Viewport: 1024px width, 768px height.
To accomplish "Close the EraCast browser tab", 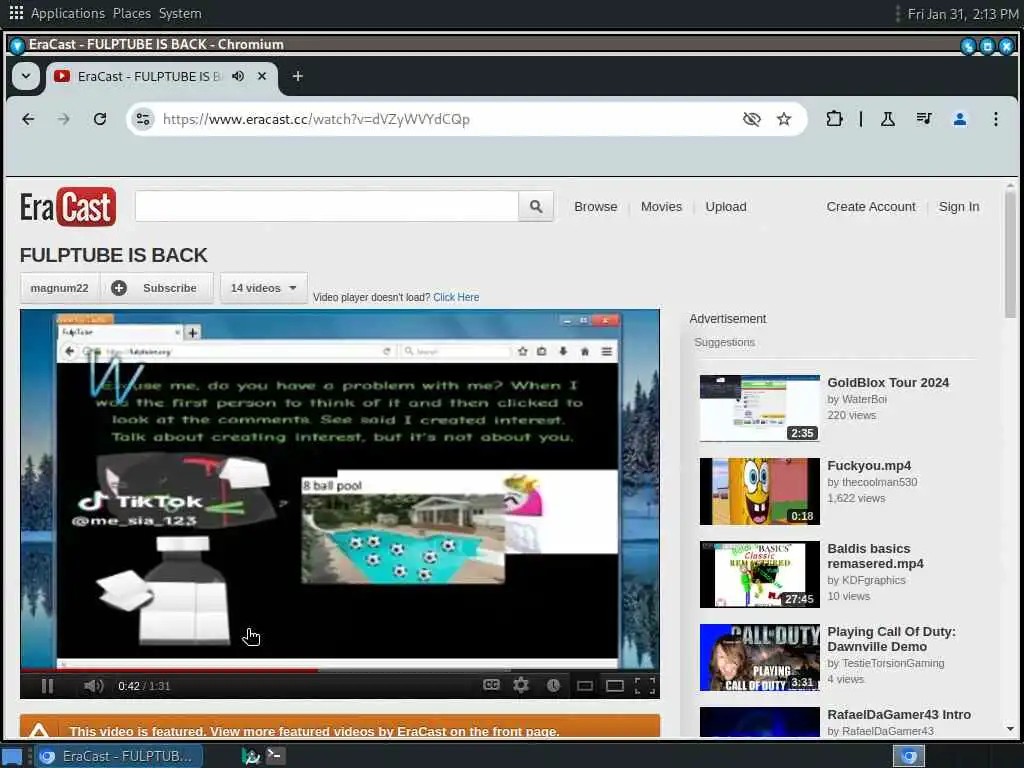I will 262,76.
